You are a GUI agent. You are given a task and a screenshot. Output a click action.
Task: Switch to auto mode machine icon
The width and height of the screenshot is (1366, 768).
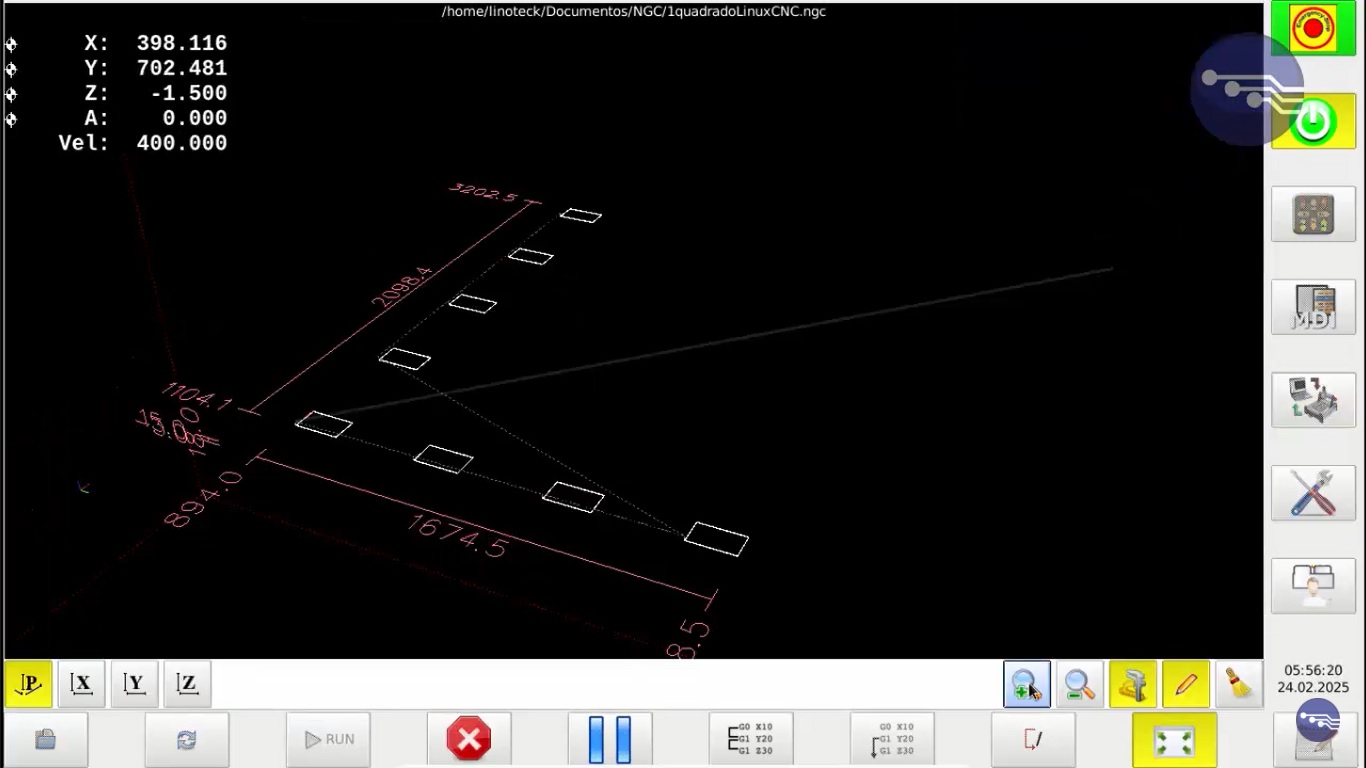click(1313, 400)
